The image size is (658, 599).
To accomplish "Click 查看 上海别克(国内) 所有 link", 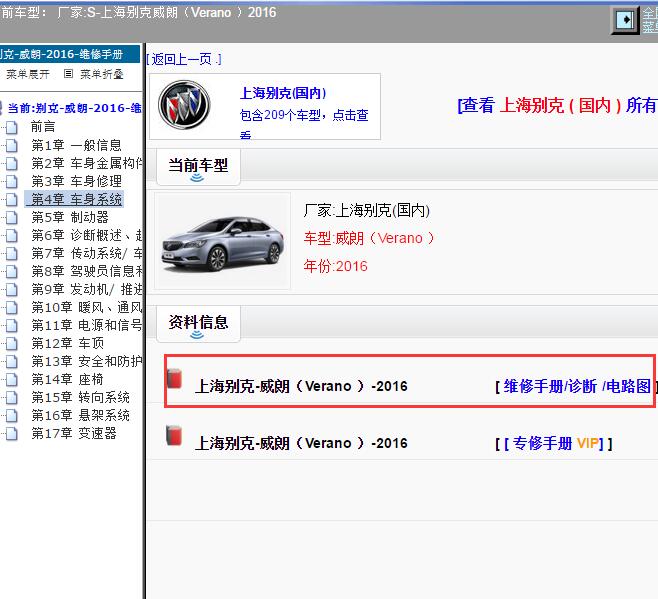I will pos(557,105).
